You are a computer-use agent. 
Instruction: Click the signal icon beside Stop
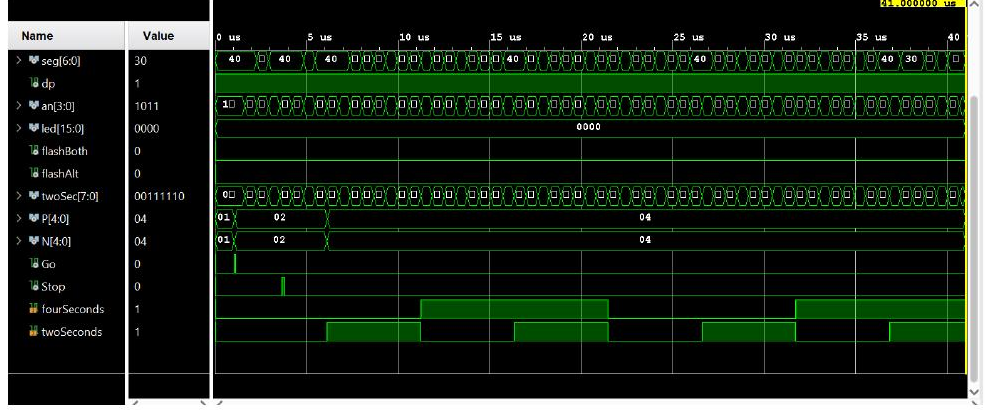point(34,287)
